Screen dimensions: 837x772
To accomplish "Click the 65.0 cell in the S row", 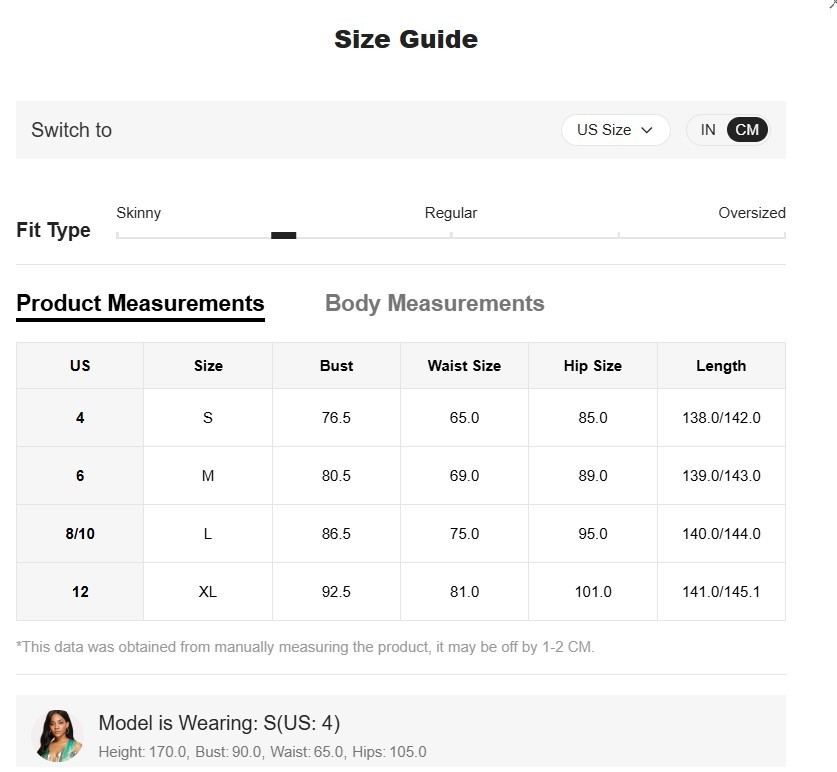I will (464, 417).
